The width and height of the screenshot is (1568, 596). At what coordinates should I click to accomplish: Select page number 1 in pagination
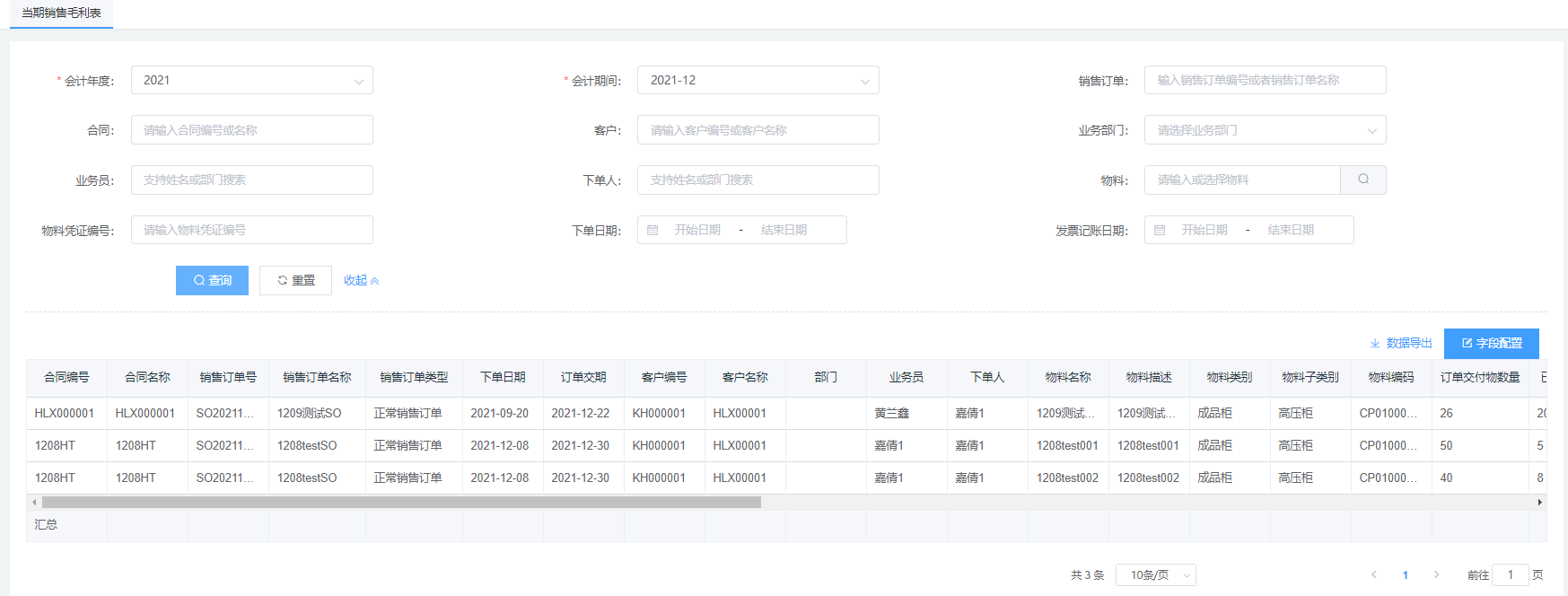[x=1405, y=575]
